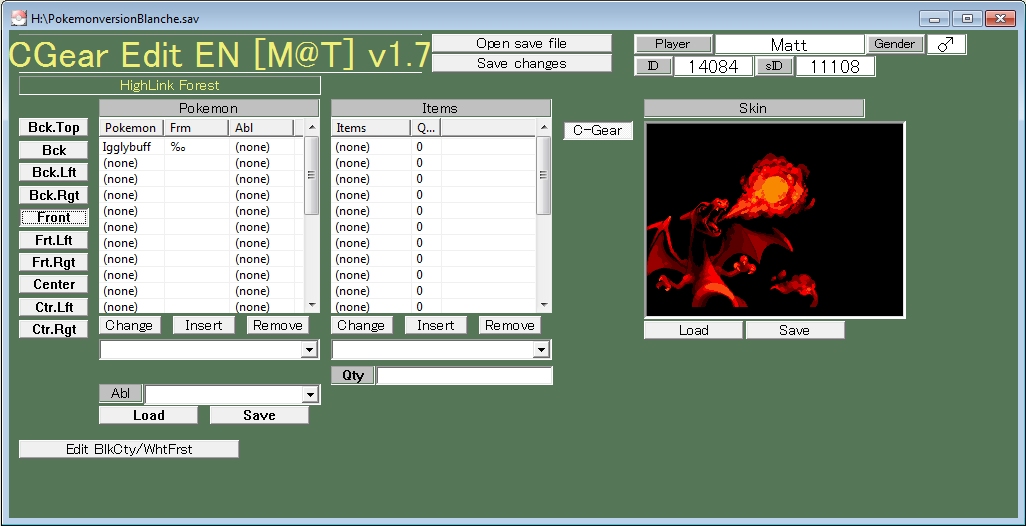Go to the Ctr.Rgt area
The height and width of the screenshot is (526, 1026).
click(54, 329)
